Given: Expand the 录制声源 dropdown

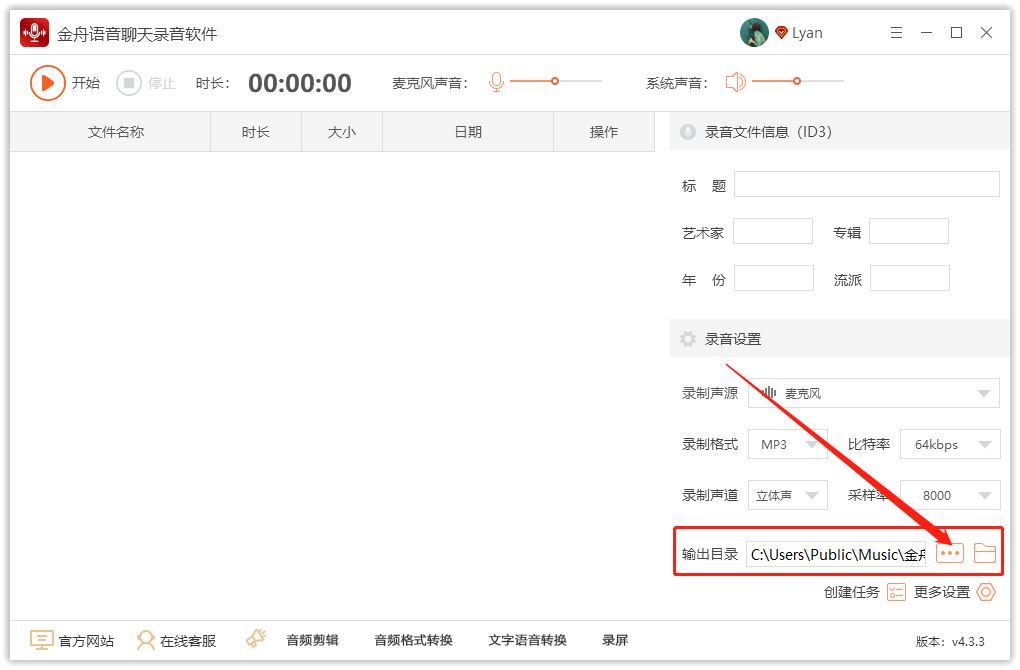Looking at the screenshot, I should pyautogui.click(x=873, y=394).
